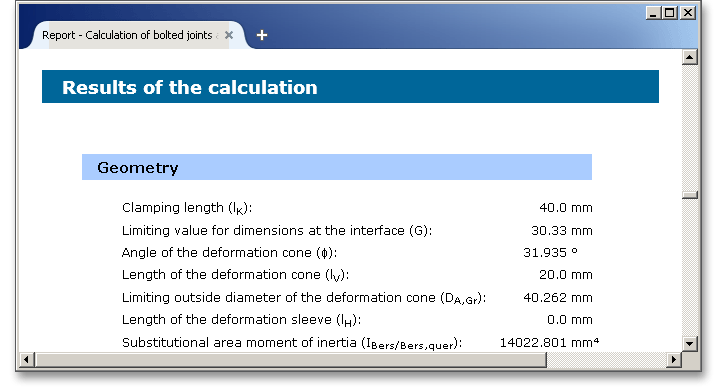Click the horizontal scrollbar thumb
The width and height of the screenshot is (717, 387).
[x=291, y=360]
